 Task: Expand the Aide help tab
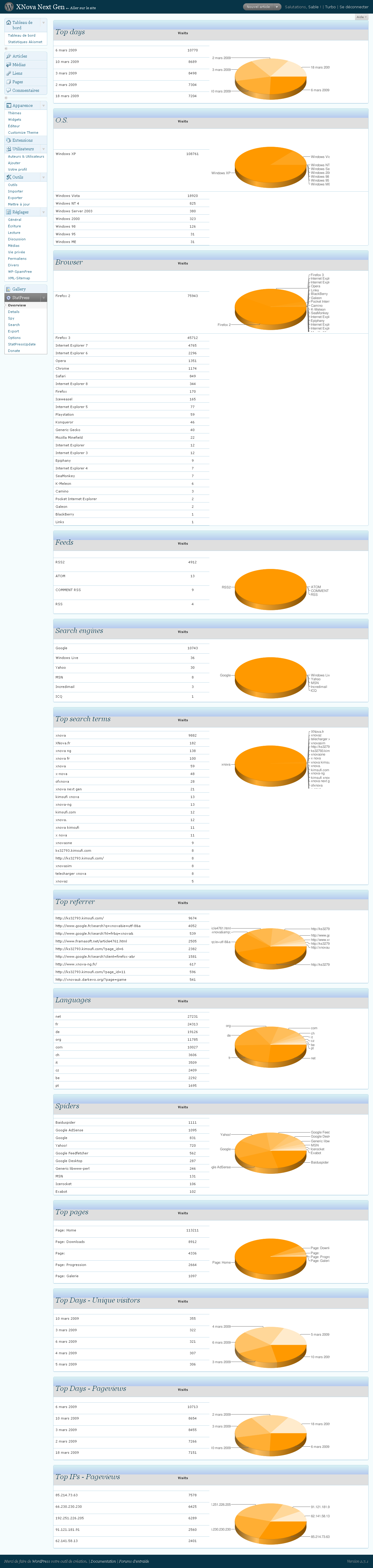(361, 17)
